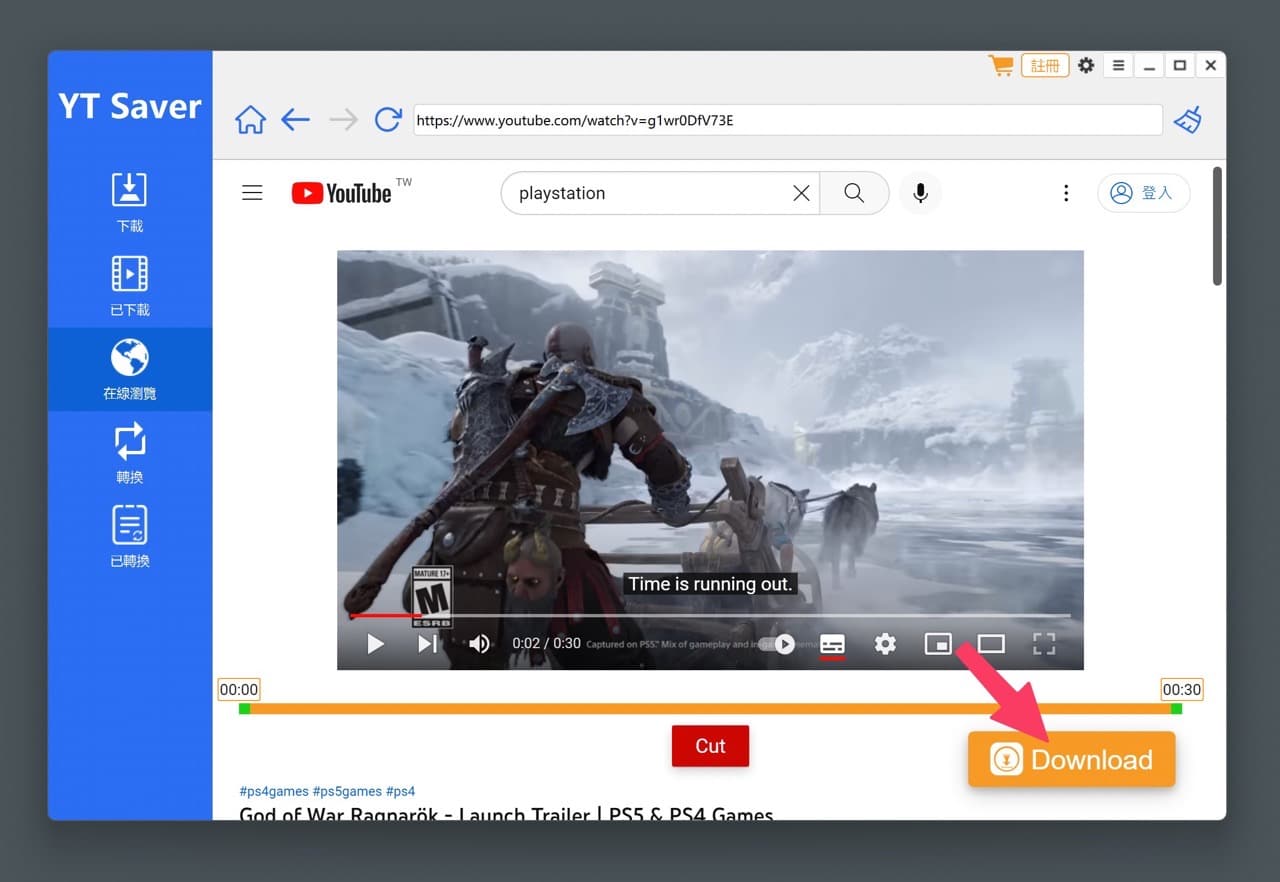The height and width of the screenshot is (882, 1280).
Task: Enable miniplayer mode
Action: [x=938, y=644]
